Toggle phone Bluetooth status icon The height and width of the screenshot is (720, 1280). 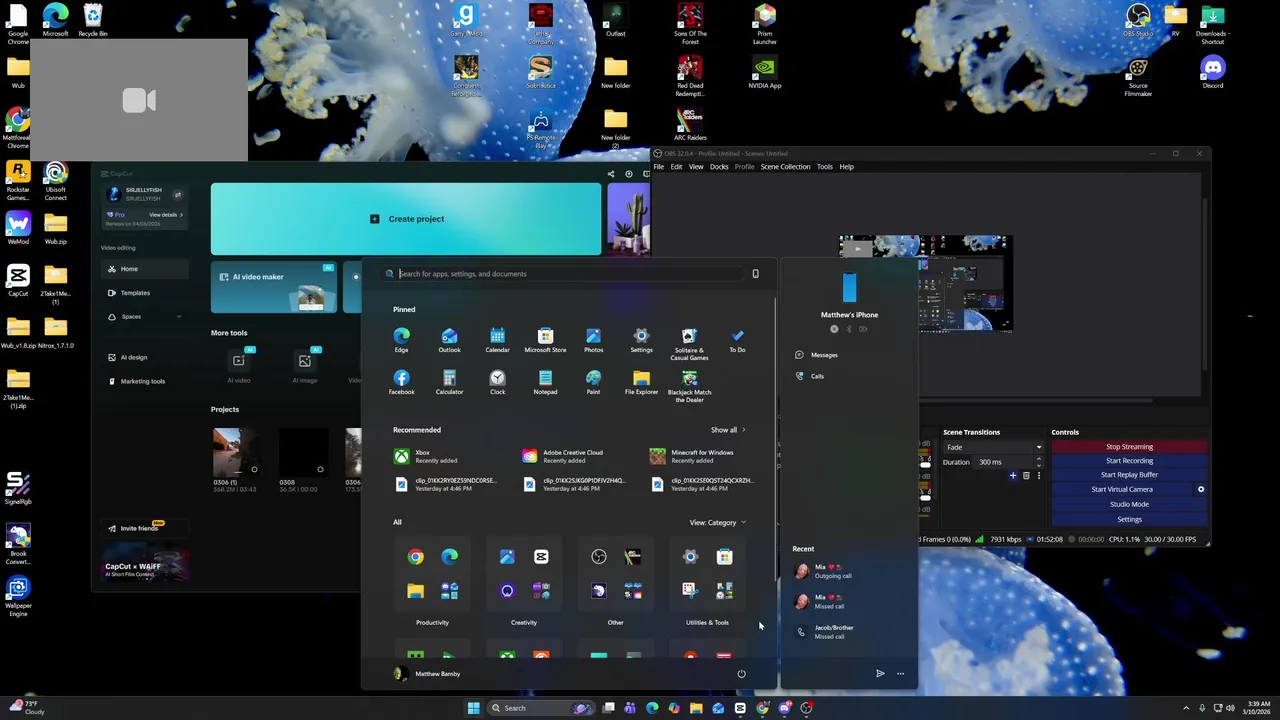pos(849,329)
